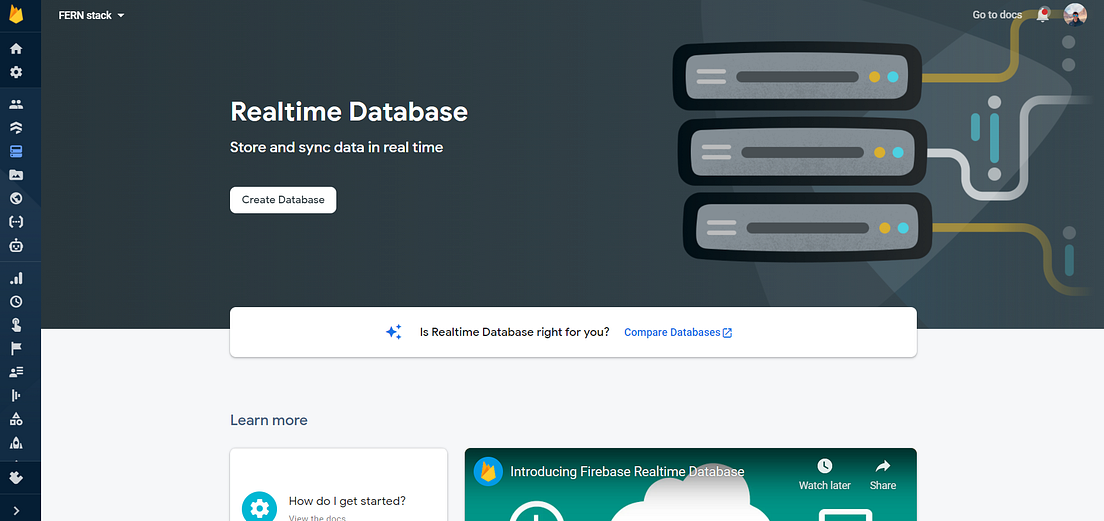1104x521 pixels.
Task: Open the Go to docs link
Action: point(997,15)
